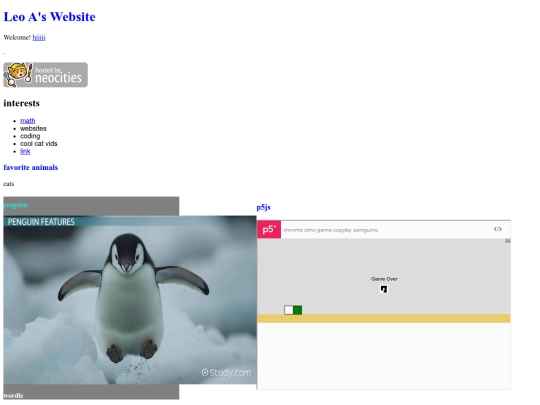
Task: Click the 'penguins' heading above the image
Action: 15,205
